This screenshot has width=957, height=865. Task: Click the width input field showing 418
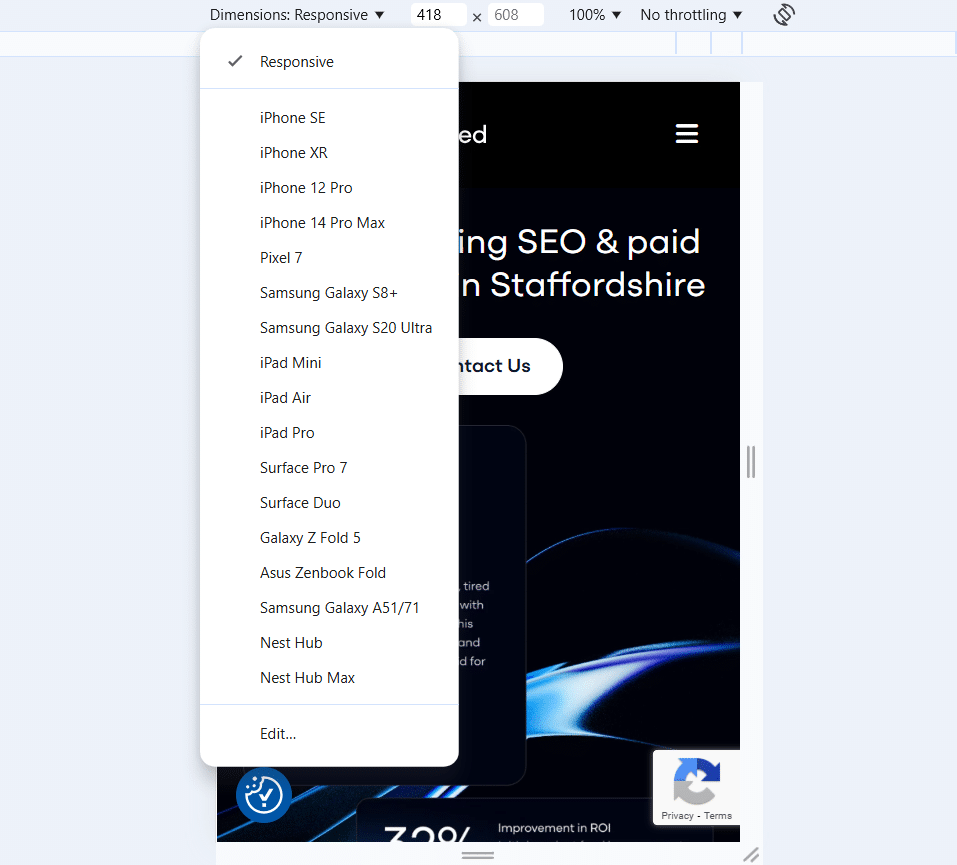point(439,15)
